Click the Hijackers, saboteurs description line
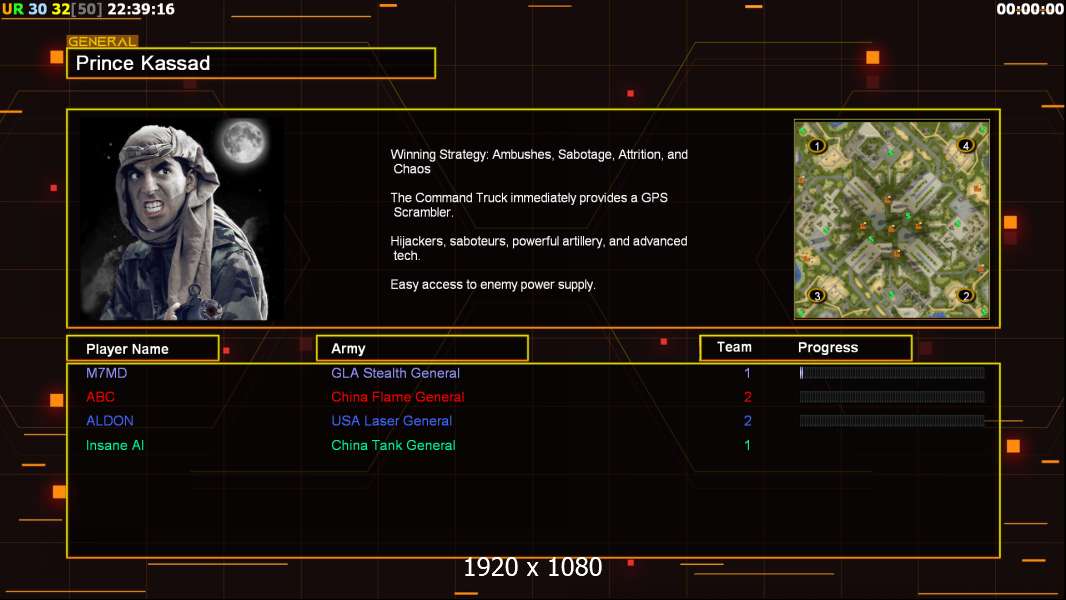 coord(538,248)
